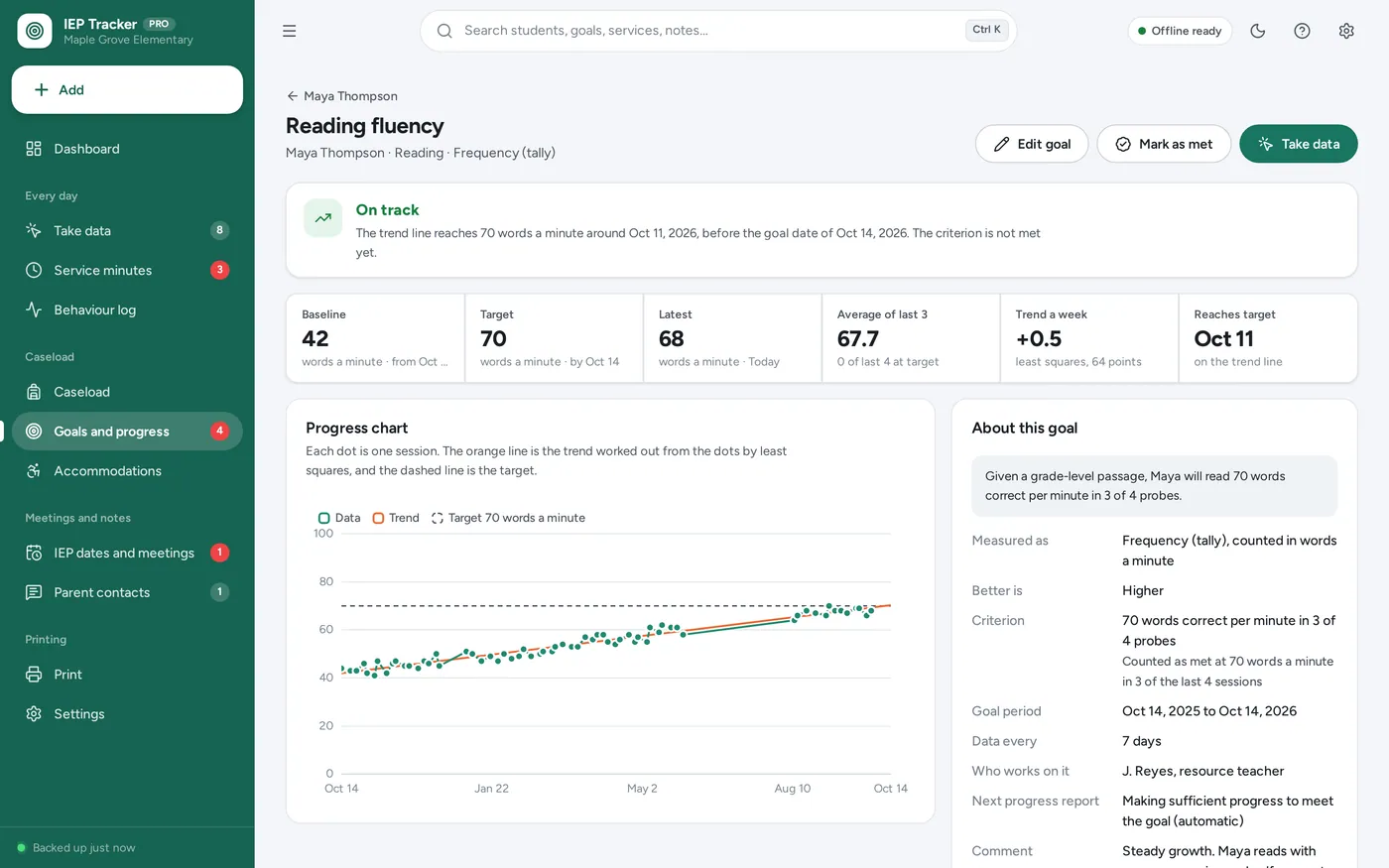Open Parent contacts in sidebar
Screen dimensions: 1389x868
[x=127, y=593]
